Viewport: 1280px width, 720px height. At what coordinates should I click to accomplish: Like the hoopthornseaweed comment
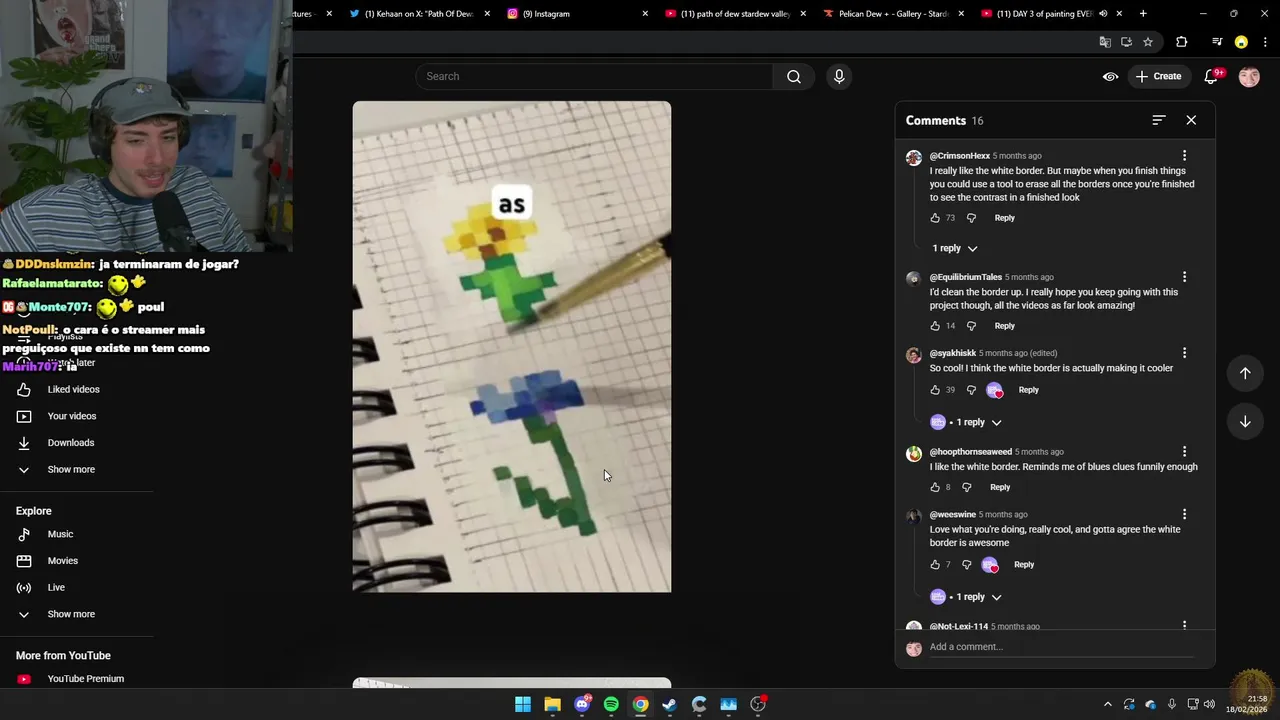(x=935, y=487)
